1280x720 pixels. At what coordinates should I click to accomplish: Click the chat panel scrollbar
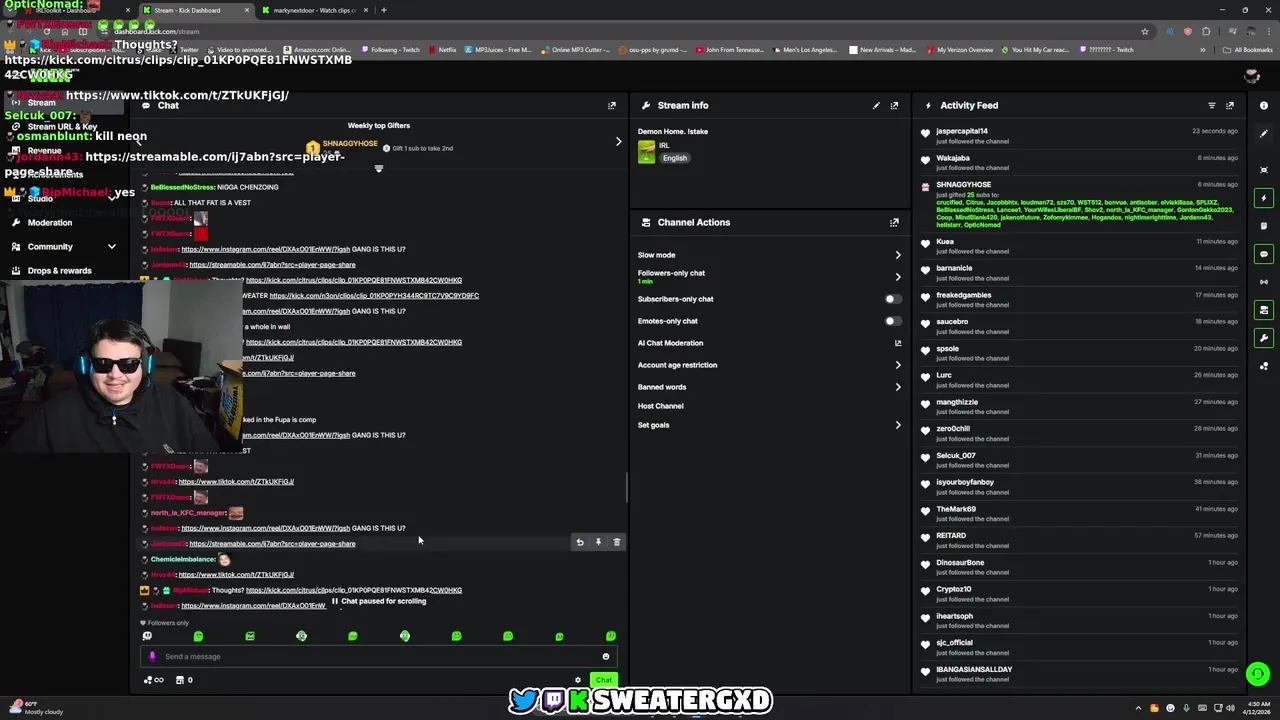(x=626, y=488)
